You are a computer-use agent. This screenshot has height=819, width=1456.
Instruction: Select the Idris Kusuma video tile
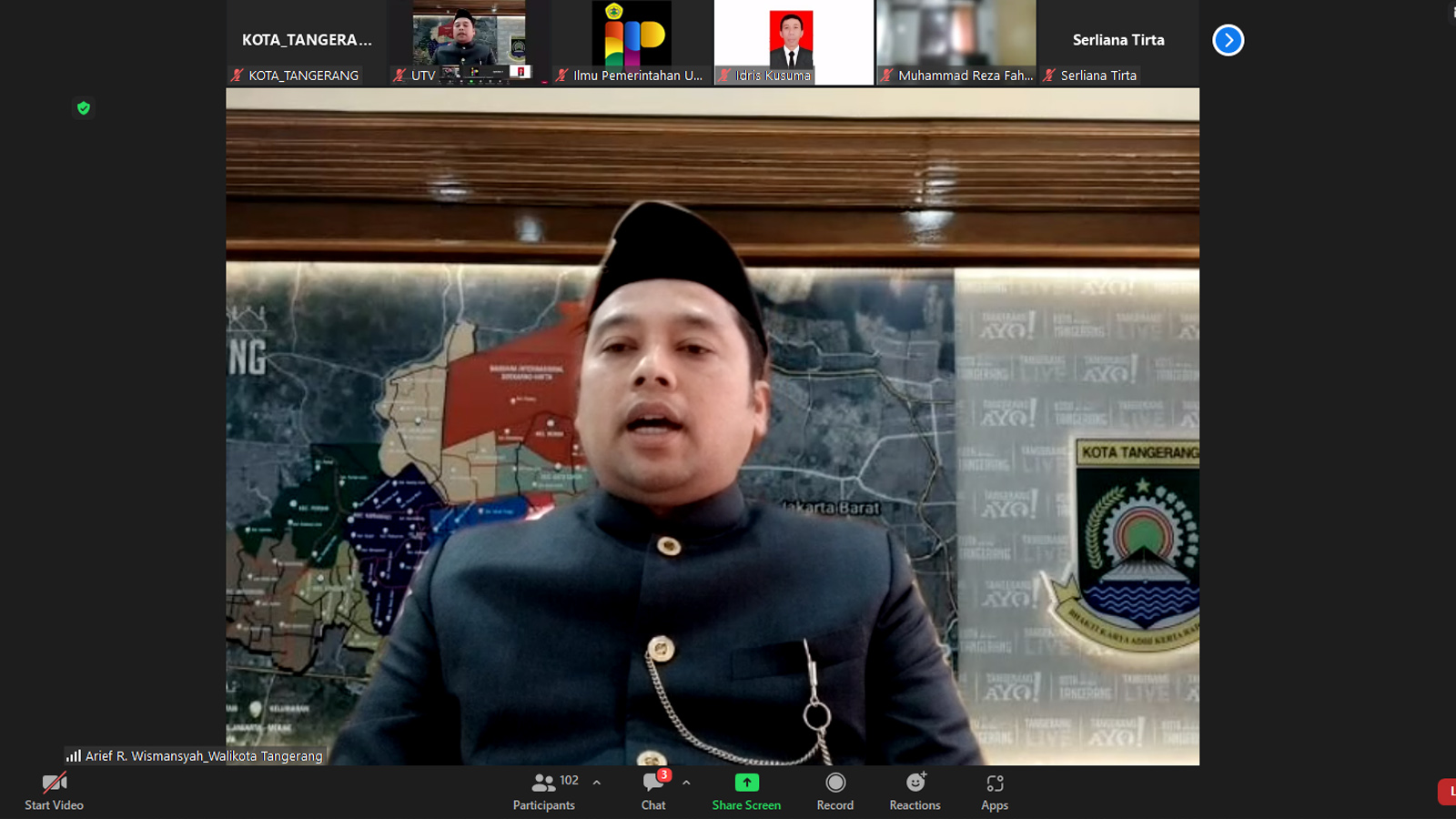click(793, 41)
